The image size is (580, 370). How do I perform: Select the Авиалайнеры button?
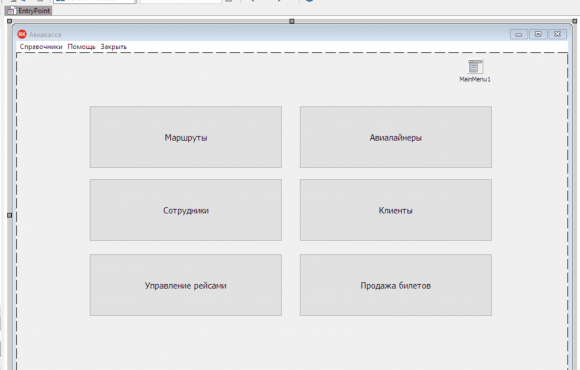pos(396,137)
